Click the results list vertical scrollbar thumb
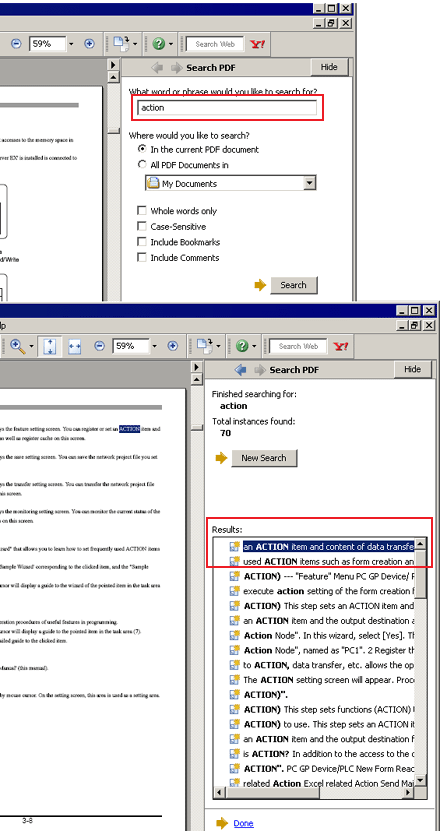Viewport: 440px width, 831px height. tap(420, 574)
